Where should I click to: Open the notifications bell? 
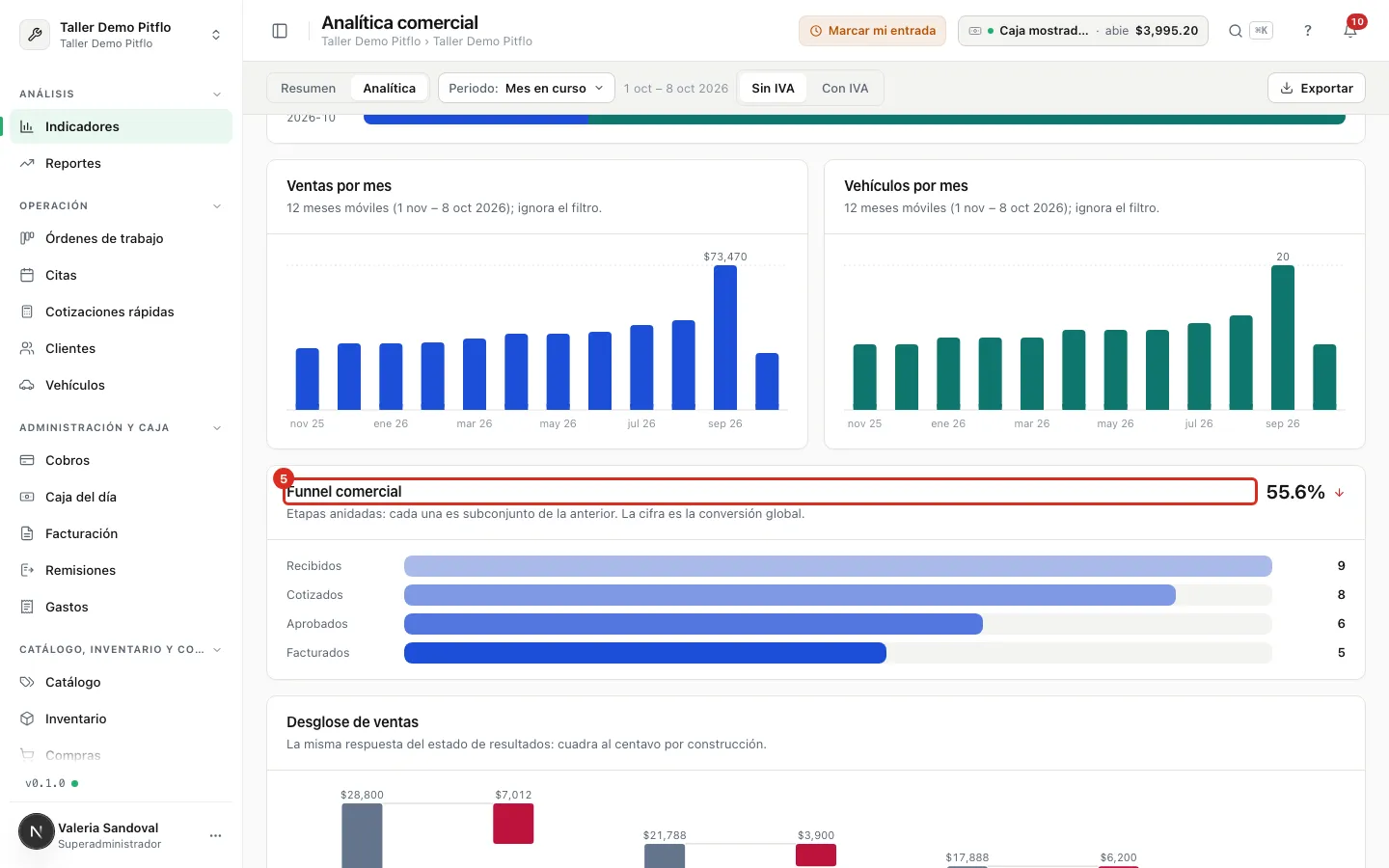tap(1350, 31)
